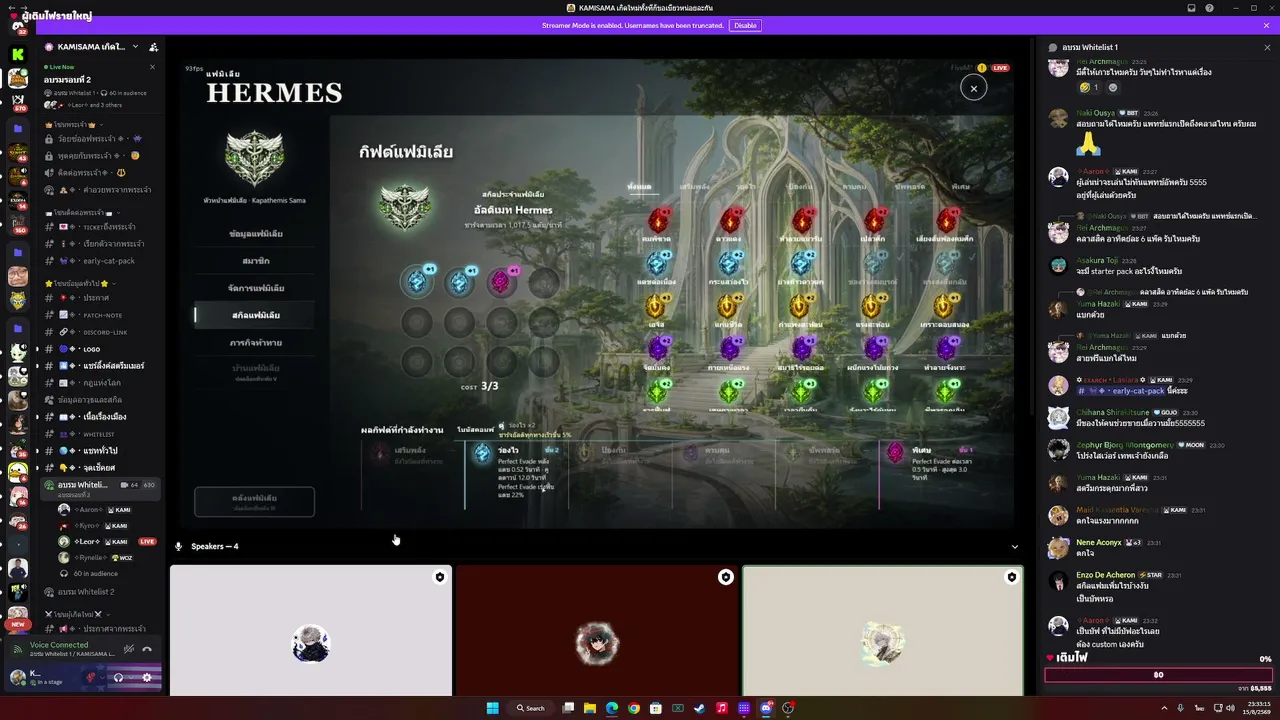Select the red skill gem labeled +3

tap(659, 220)
